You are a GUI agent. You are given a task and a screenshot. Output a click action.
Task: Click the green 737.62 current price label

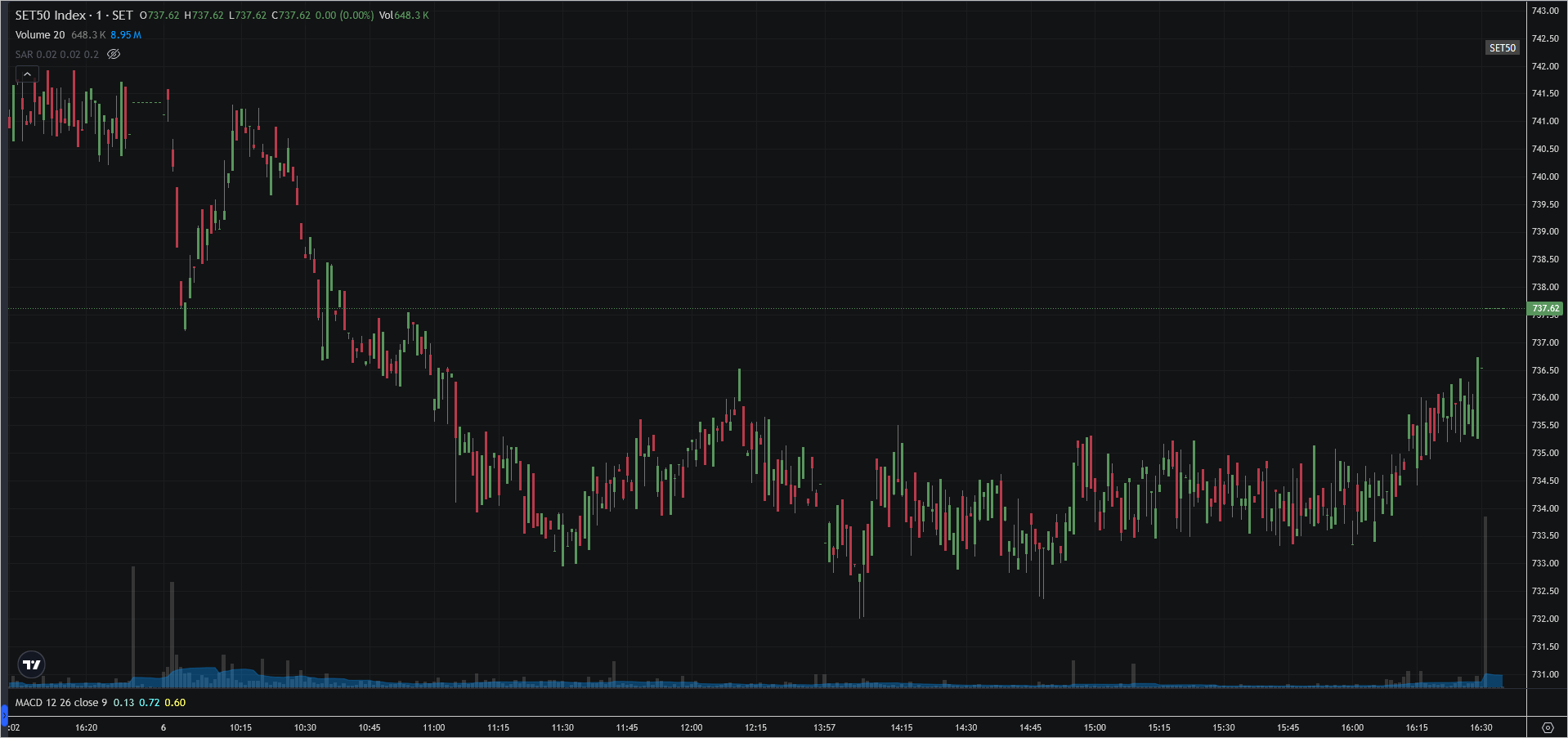tap(1545, 308)
